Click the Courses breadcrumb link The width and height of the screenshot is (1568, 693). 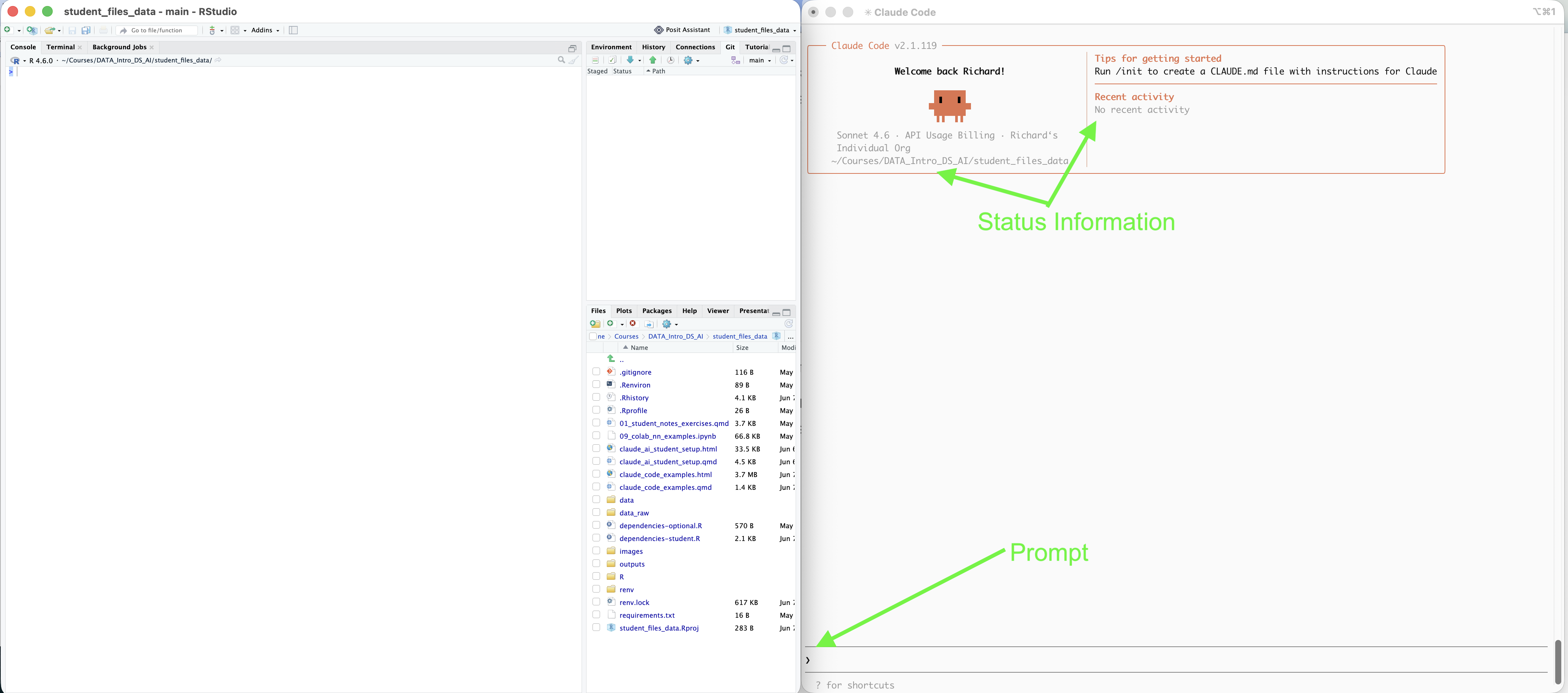coord(626,336)
